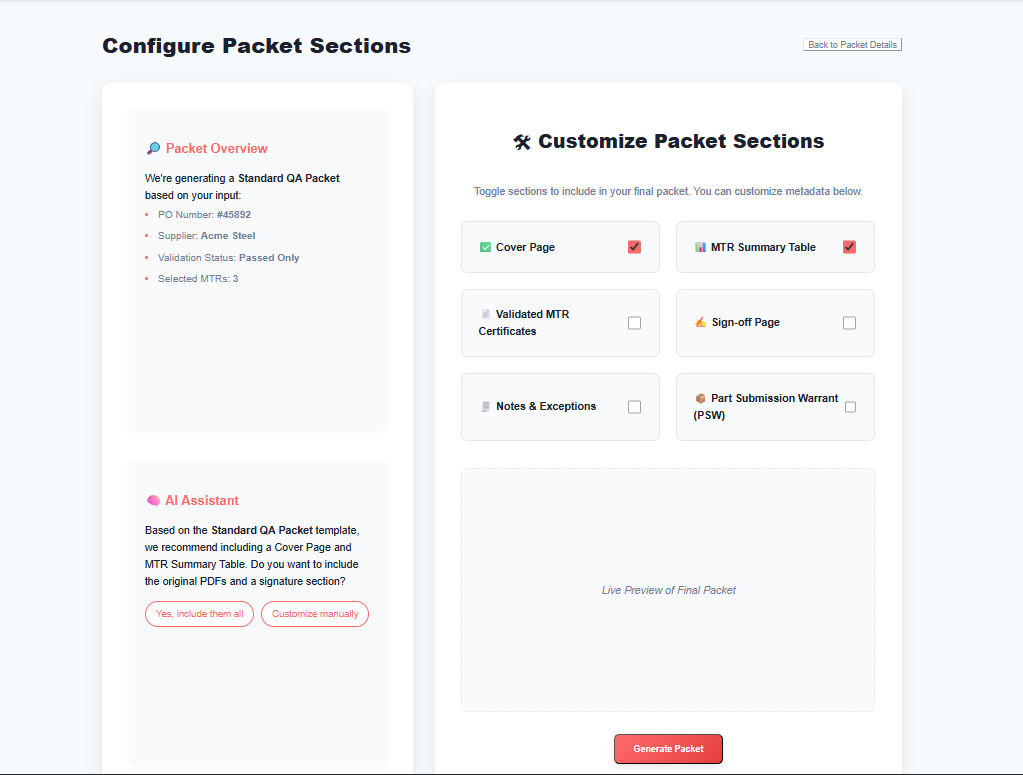The height and width of the screenshot is (775, 1023).
Task: Select the Customize manually option
Action: (x=315, y=614)
